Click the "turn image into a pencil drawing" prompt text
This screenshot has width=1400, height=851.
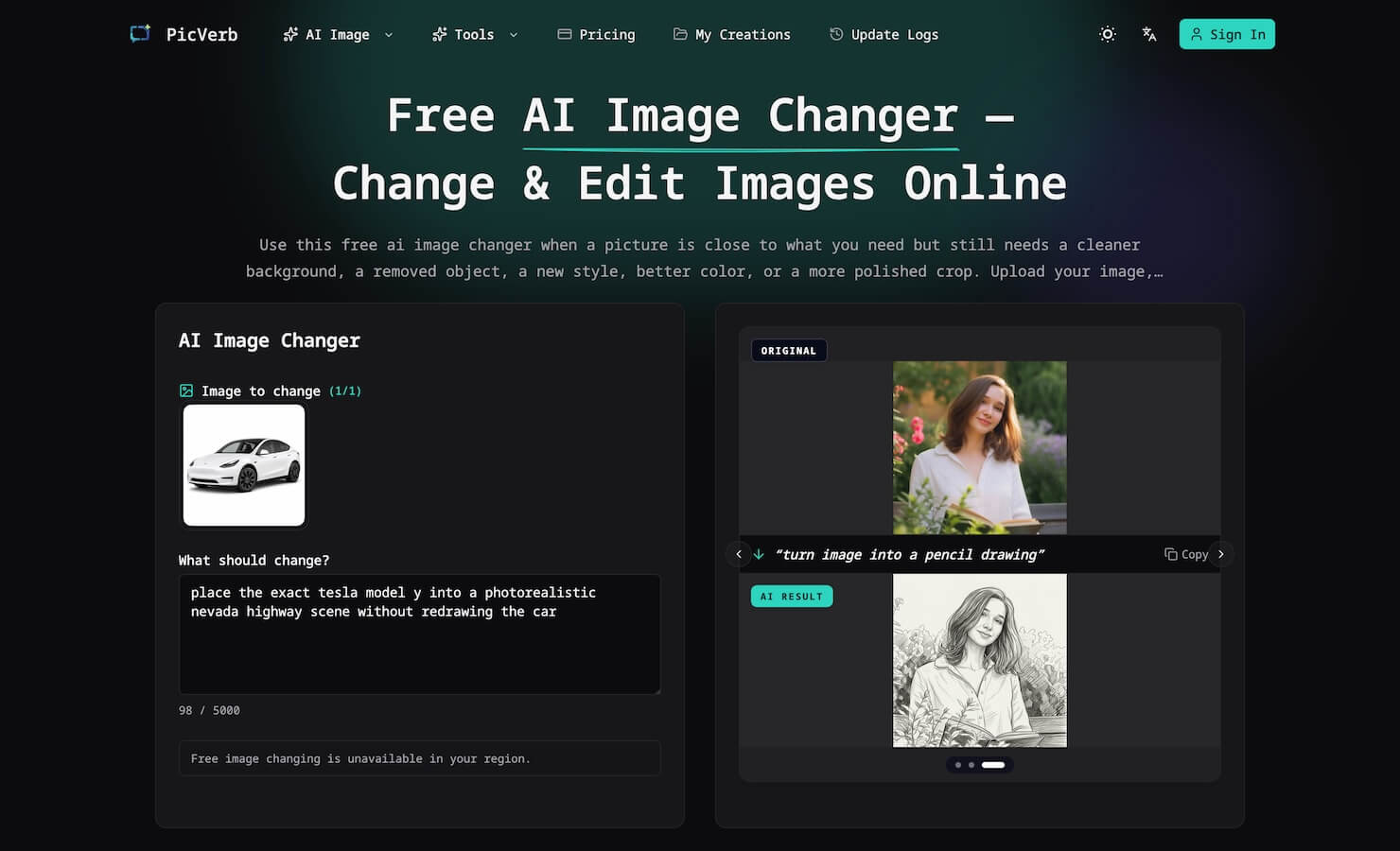pos(909,554)
